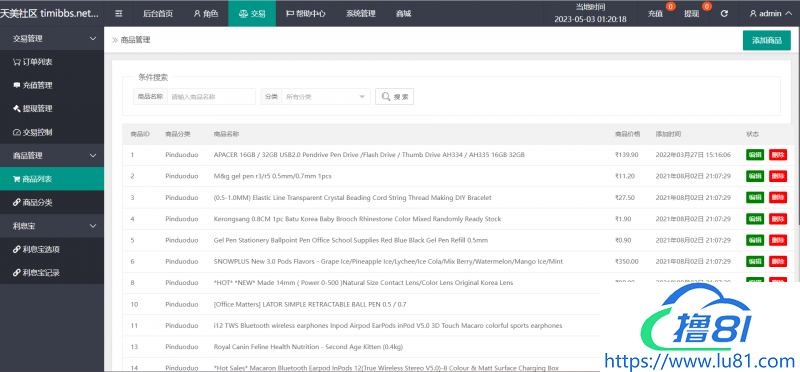The height and width of the screenshot is (372, 800).
Task: Click the refresh icon in top bar
Action: tap(724, 14)
